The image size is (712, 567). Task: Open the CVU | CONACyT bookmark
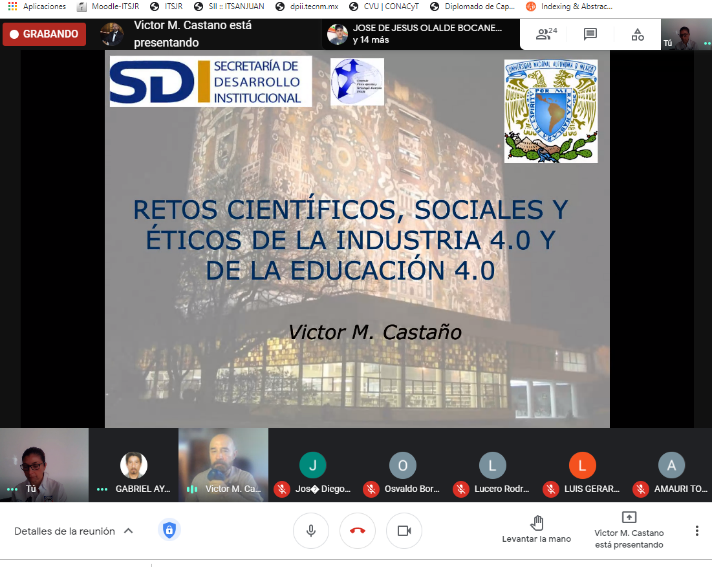384,6
